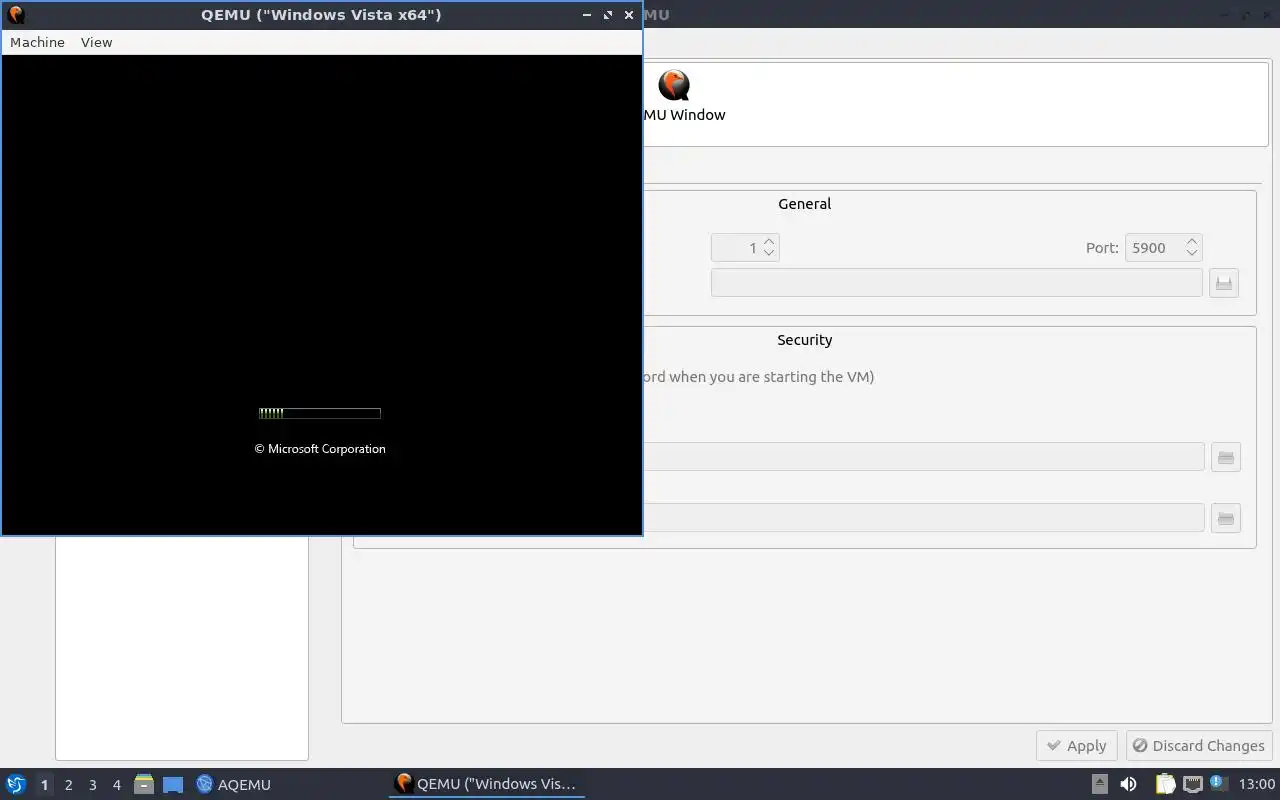Image resolution: width=1280 pixels, height=800 pixels.
Task: Click the 13:00 clock in the panel
Action: click(1256, 784)
